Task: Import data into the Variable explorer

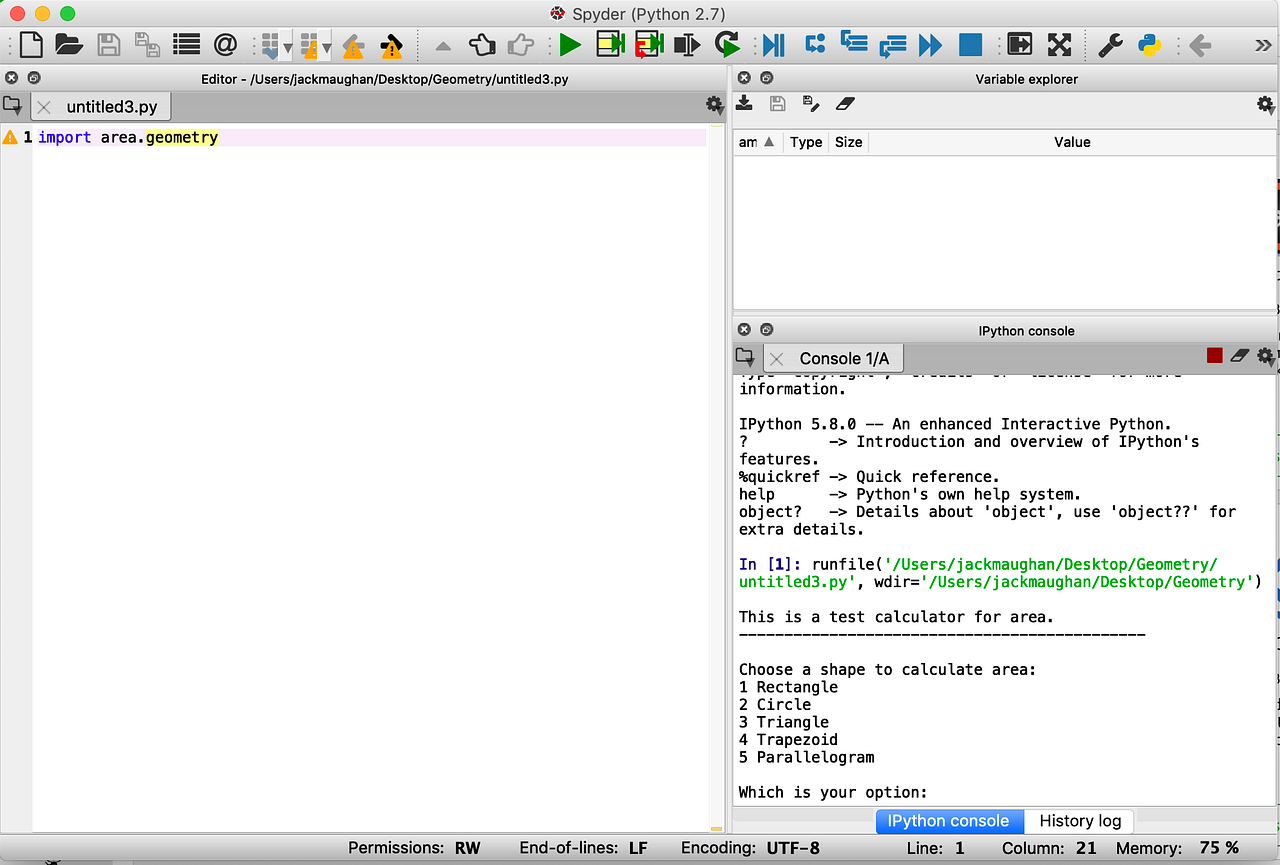Action: 745,104
